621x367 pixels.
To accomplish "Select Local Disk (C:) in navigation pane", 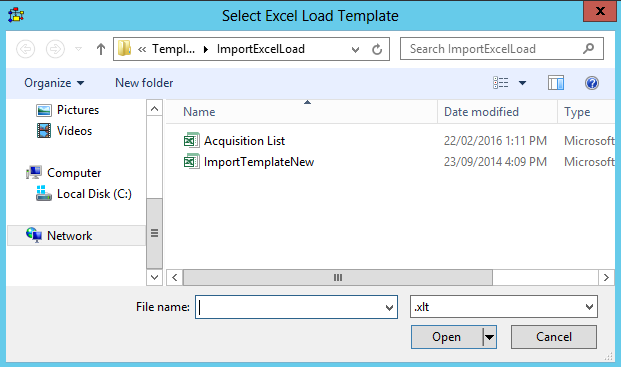I will tap(84, 194).
